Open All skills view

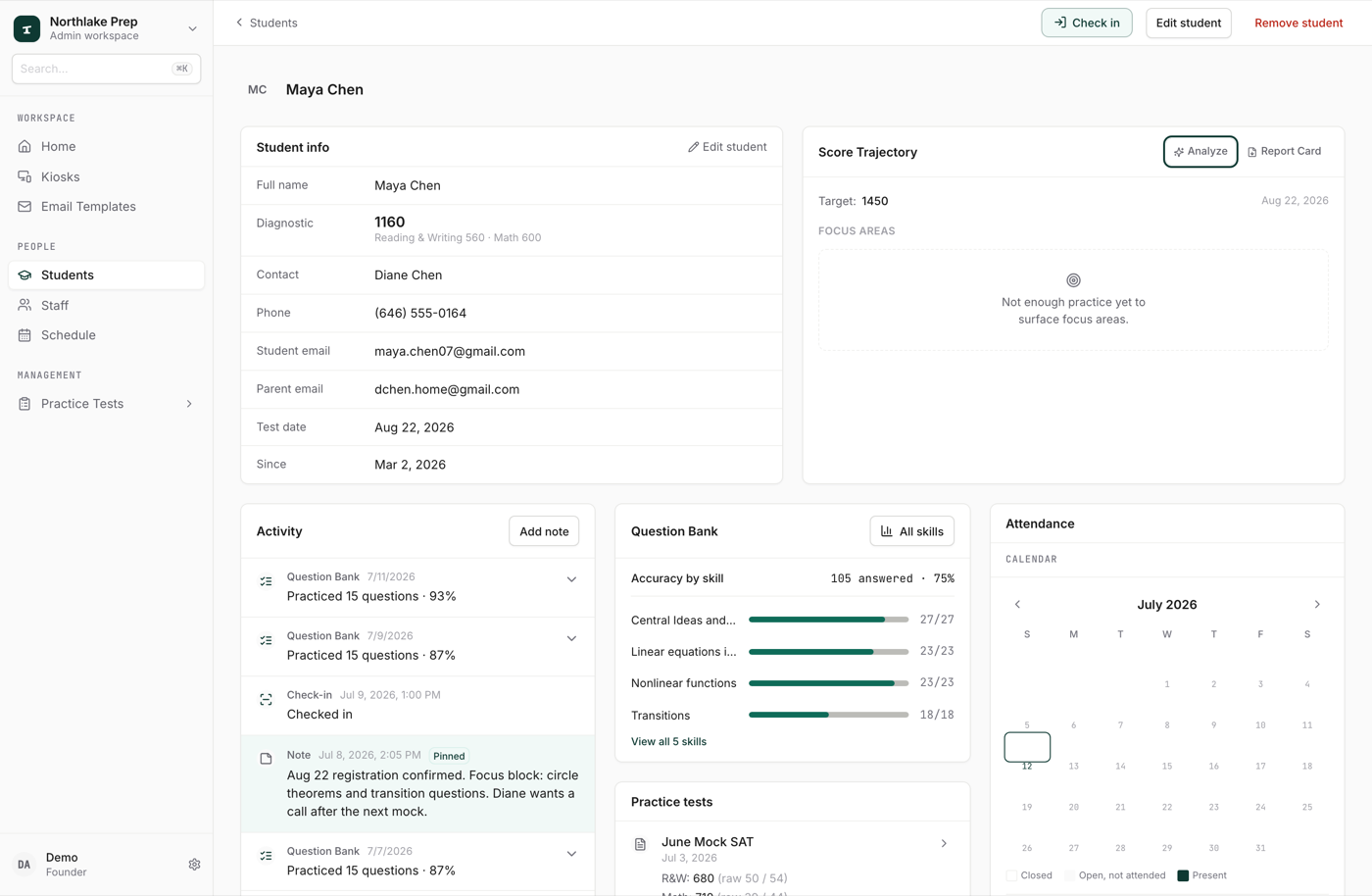click(911, 531)
